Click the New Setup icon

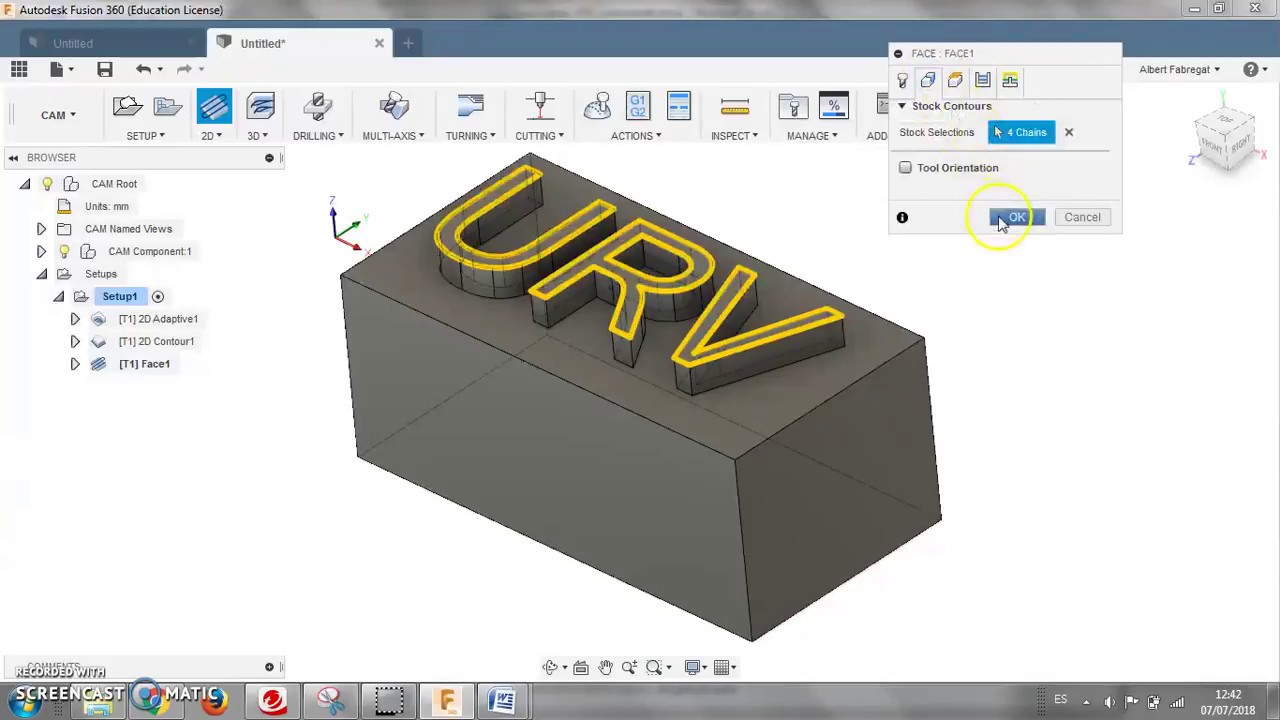pos(128,107)
